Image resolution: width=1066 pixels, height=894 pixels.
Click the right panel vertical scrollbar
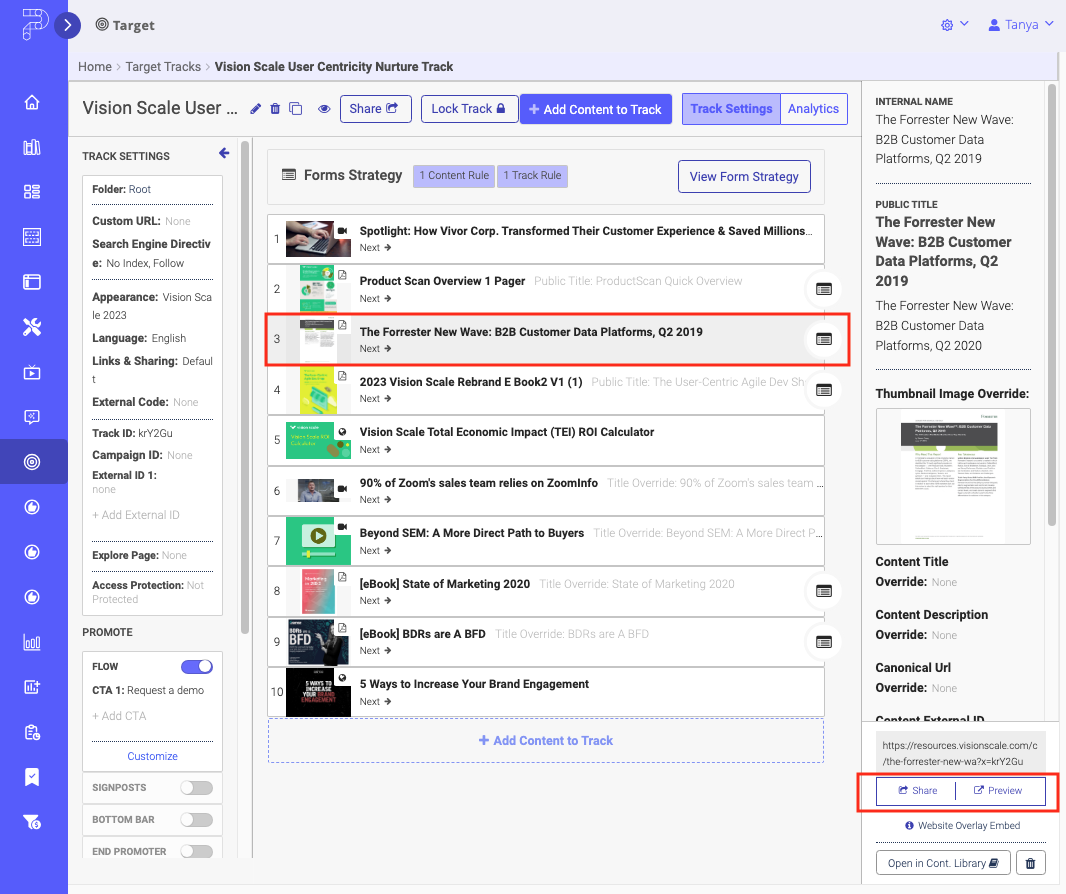(x=1052, y=306)
